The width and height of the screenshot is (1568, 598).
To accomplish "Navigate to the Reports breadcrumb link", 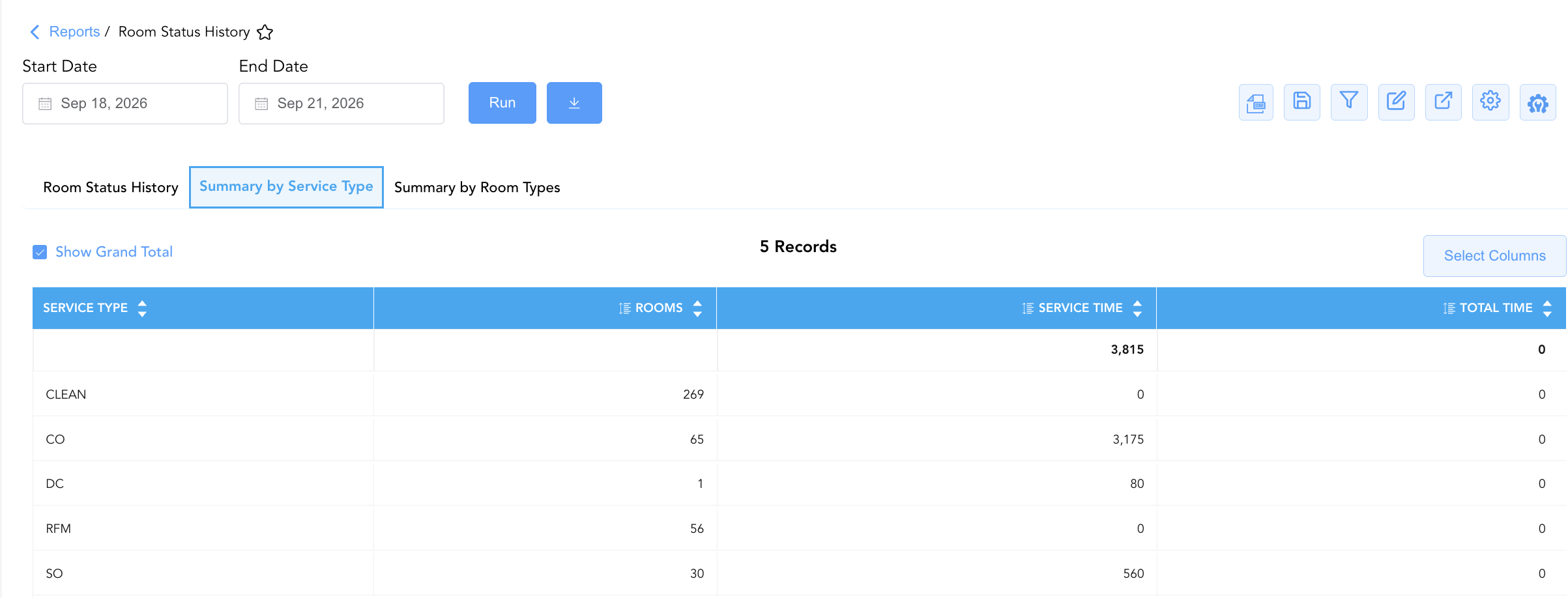I will [74, 32].
